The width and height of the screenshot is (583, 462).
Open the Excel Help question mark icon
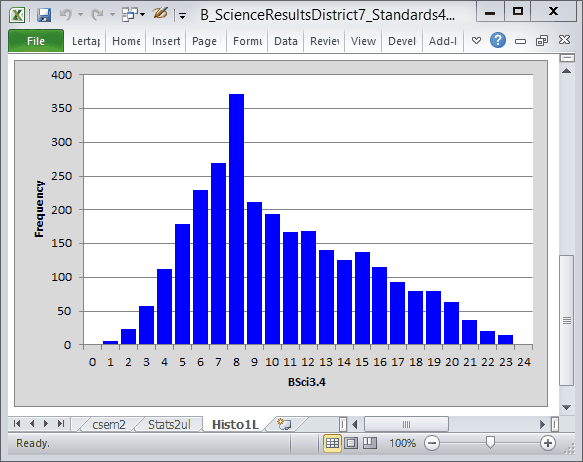coord(497,40)
